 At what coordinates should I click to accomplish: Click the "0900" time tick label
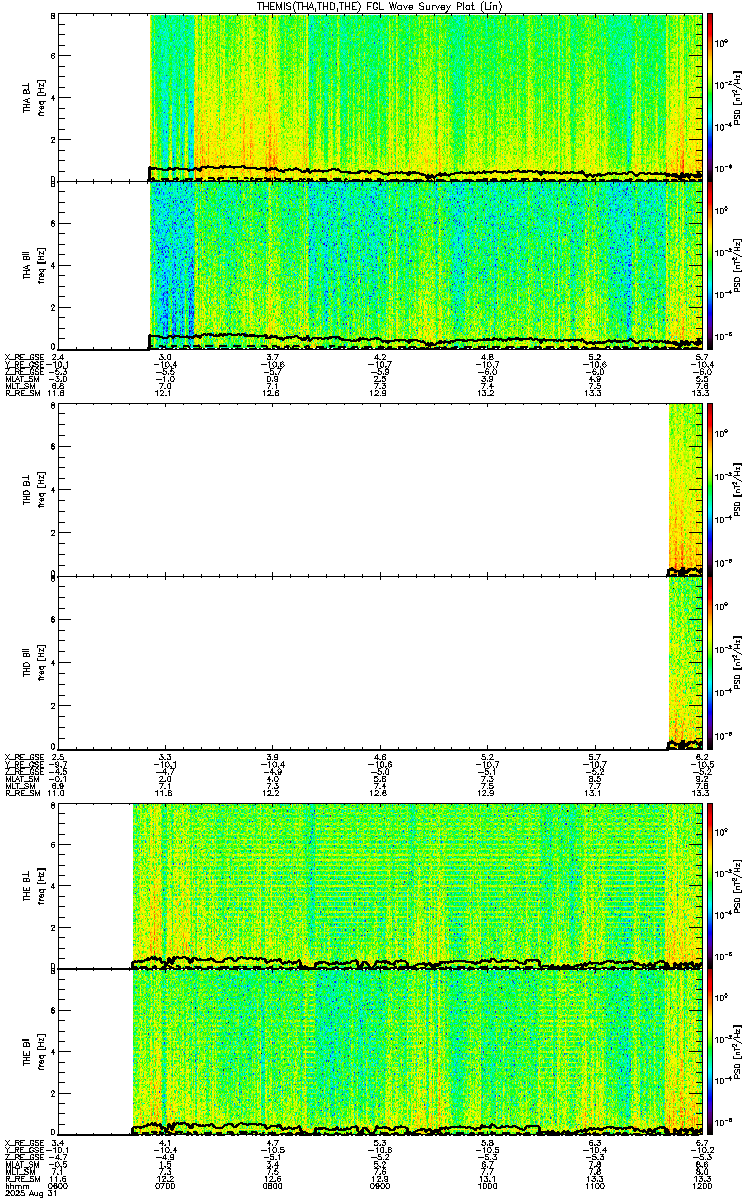click(380, 1186)
